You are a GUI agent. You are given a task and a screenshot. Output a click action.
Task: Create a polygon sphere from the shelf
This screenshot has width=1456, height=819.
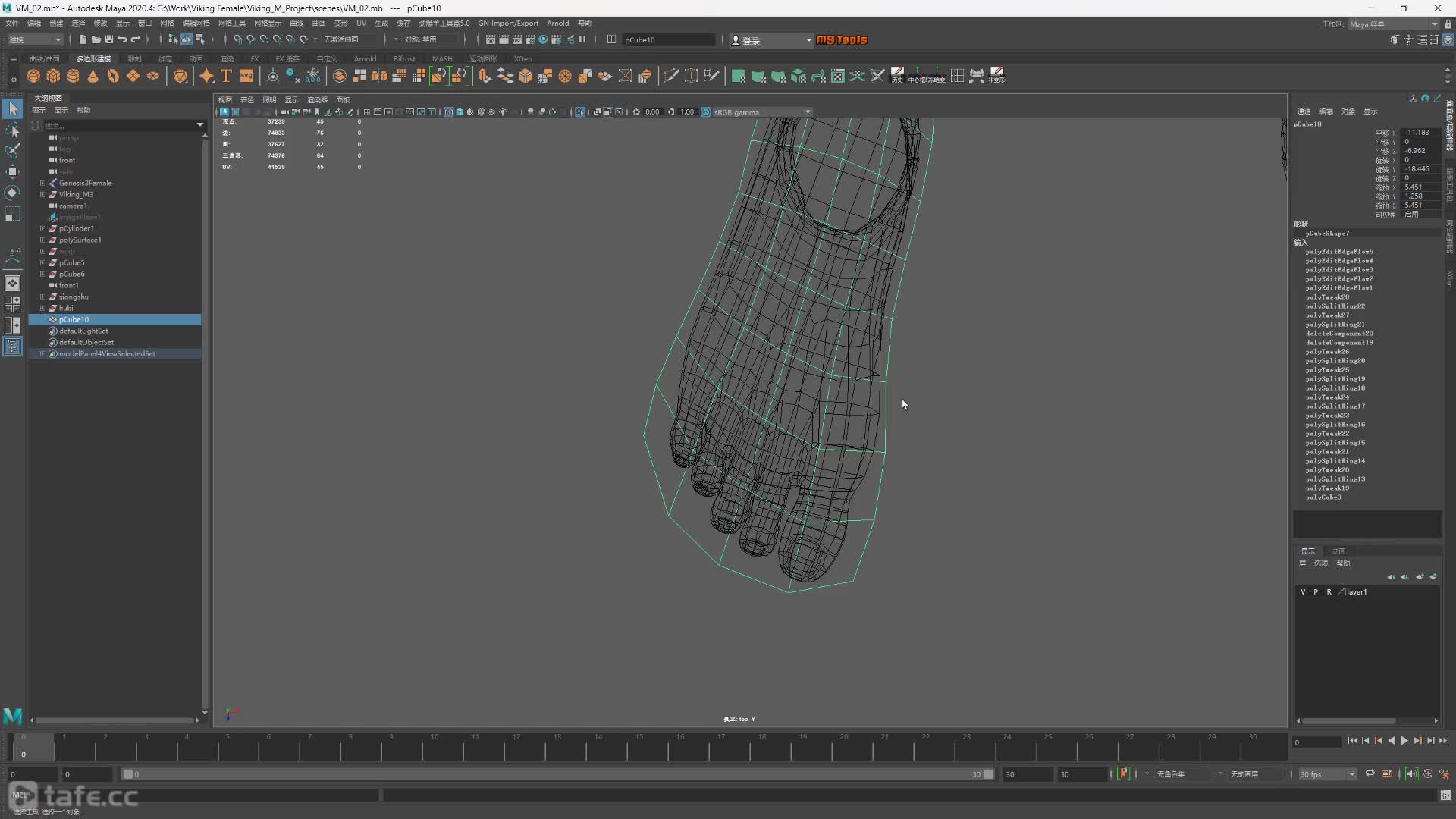coord(33,76)
